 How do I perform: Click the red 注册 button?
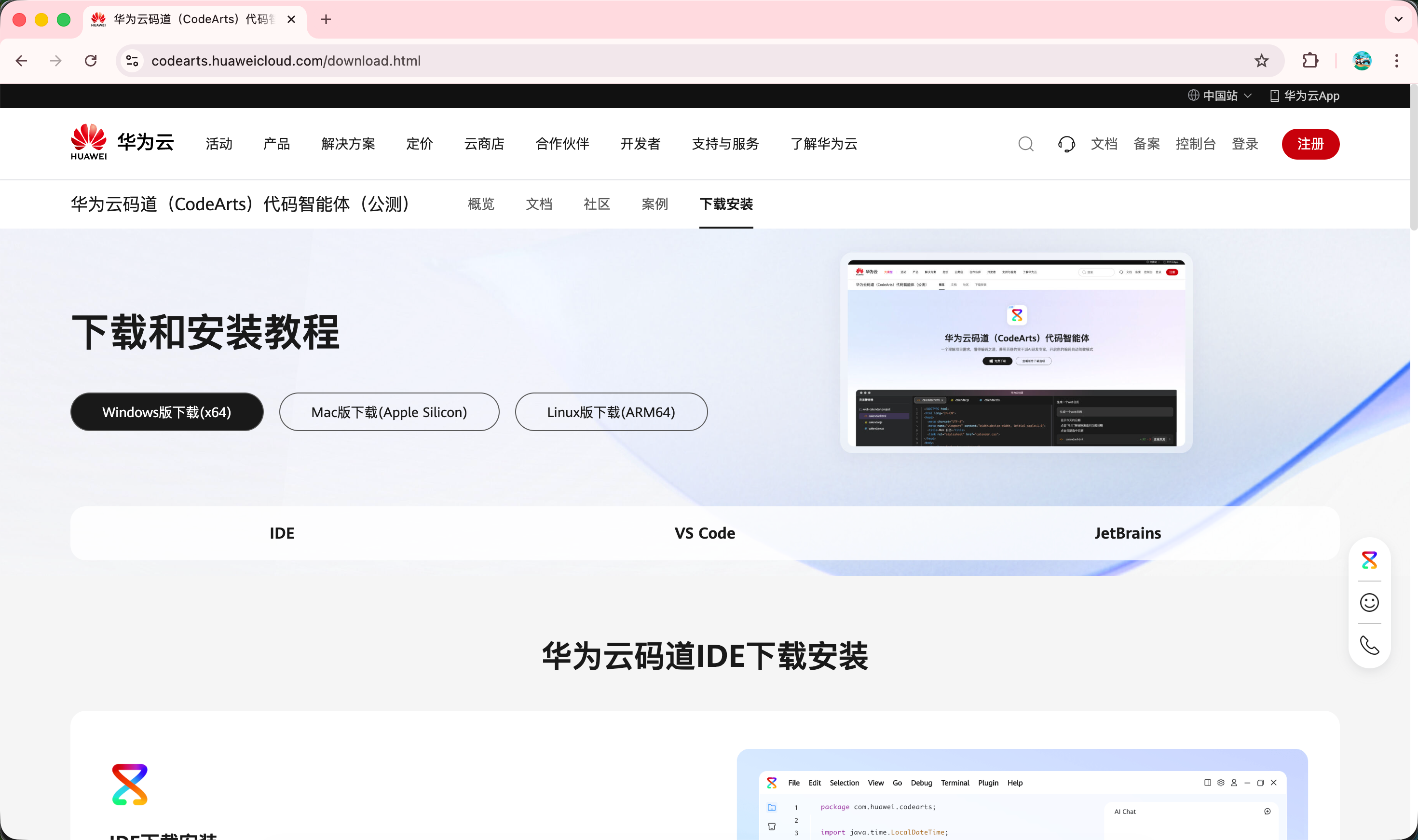click(x=1310, y=144)
